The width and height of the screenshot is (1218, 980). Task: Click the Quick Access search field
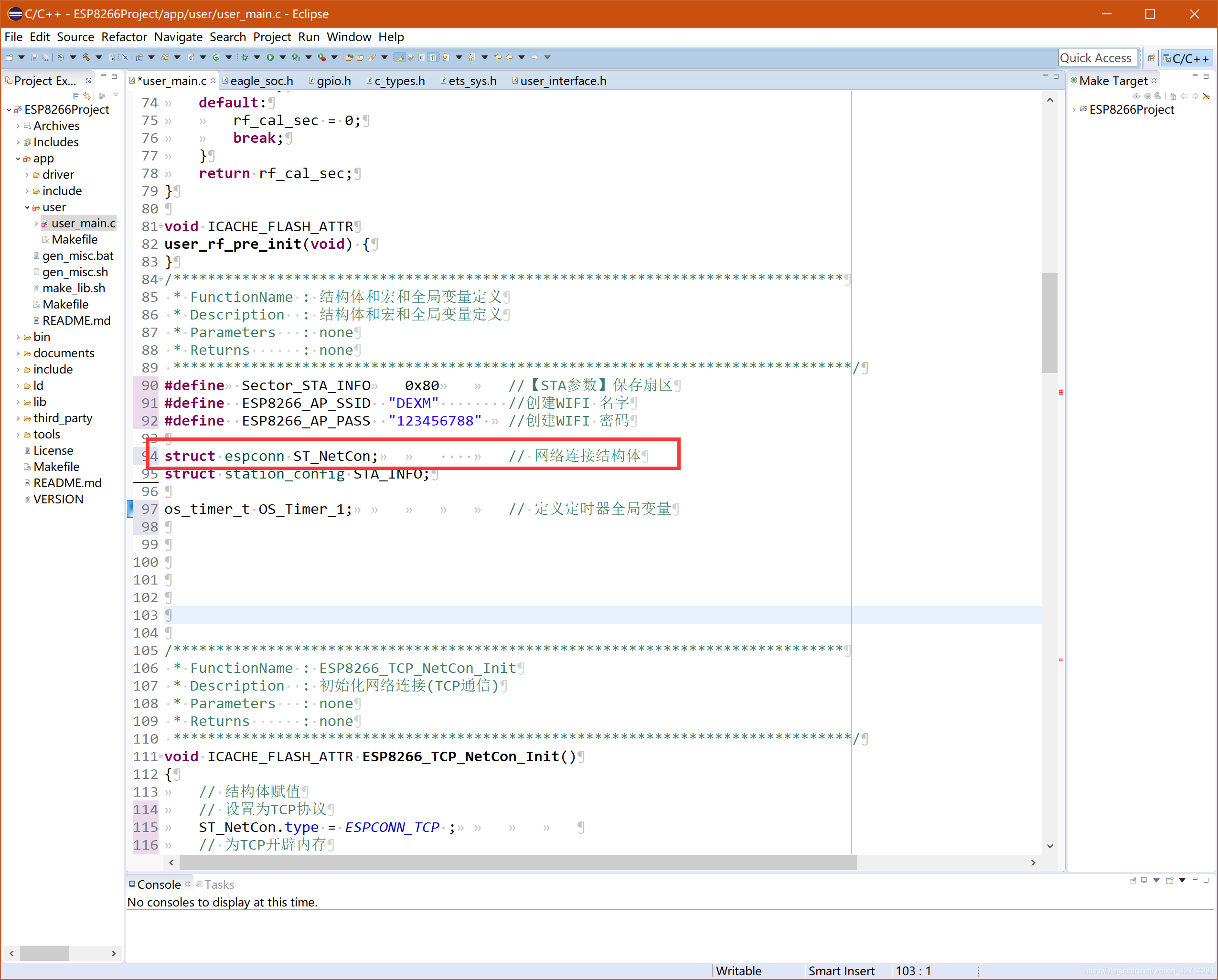(x=1096, y=58)
